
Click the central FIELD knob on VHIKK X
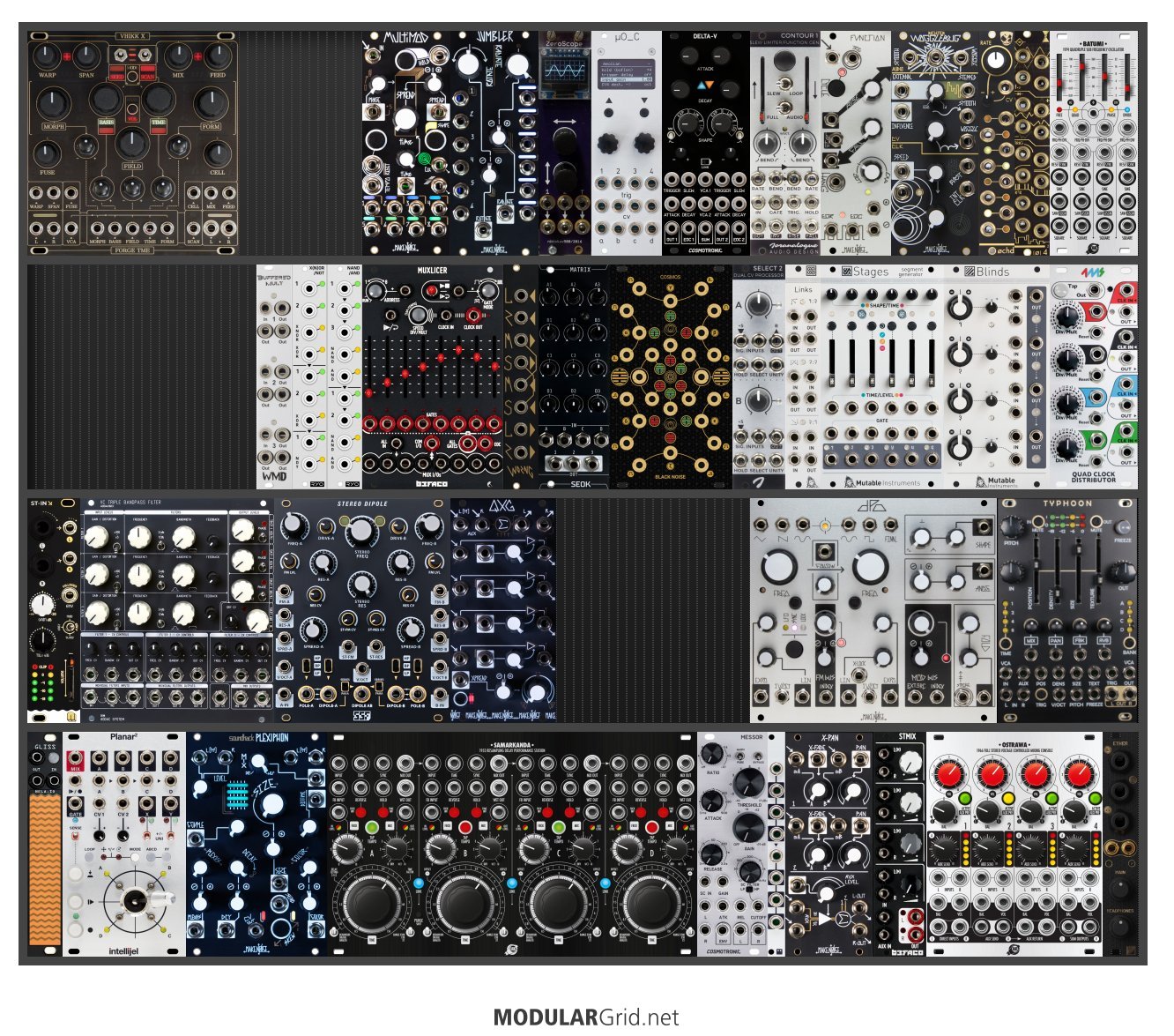132,142
